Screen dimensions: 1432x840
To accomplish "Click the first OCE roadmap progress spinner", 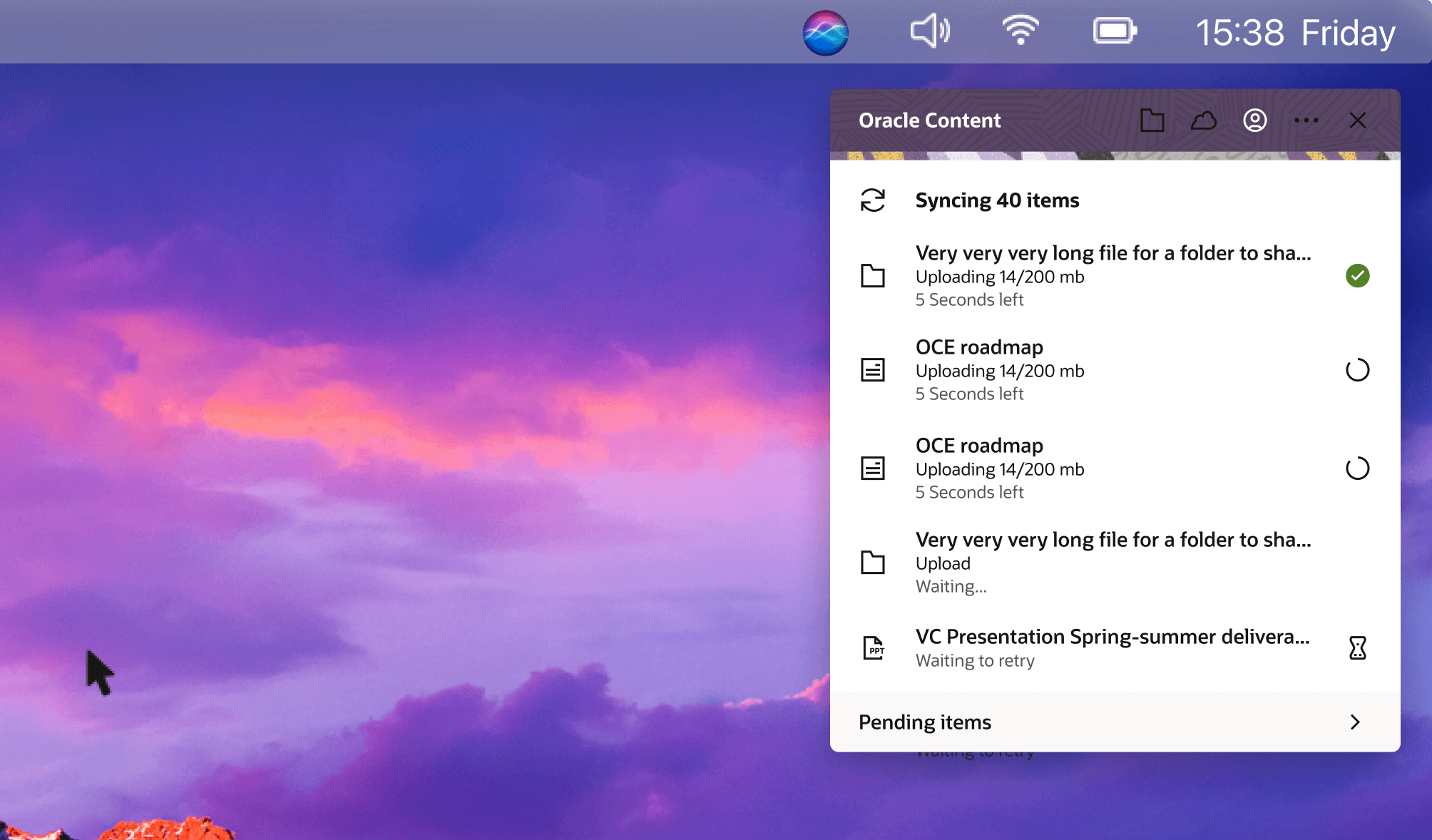I will [1357, 370].
